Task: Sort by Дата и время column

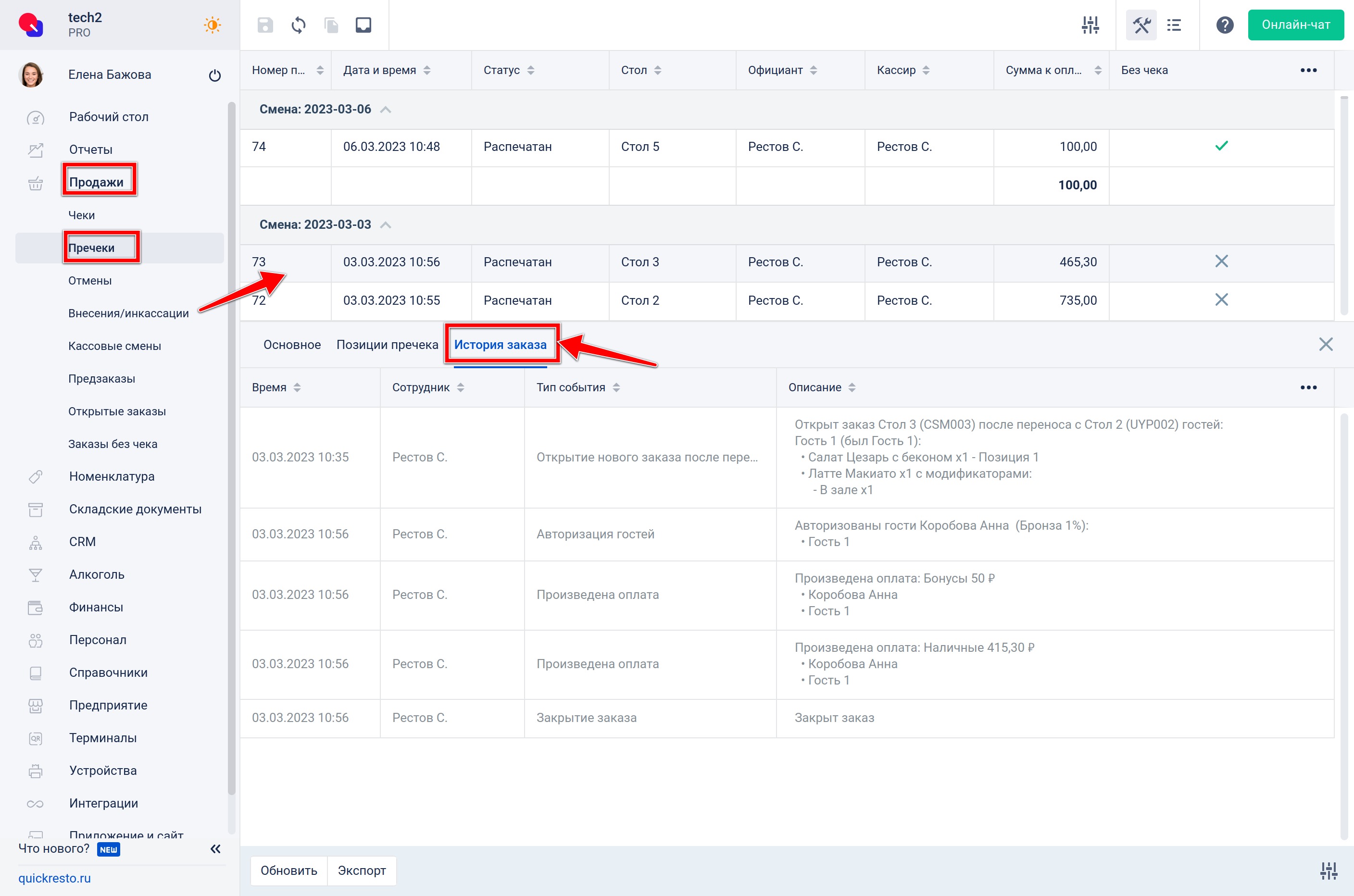Action: tap(427, 70)
